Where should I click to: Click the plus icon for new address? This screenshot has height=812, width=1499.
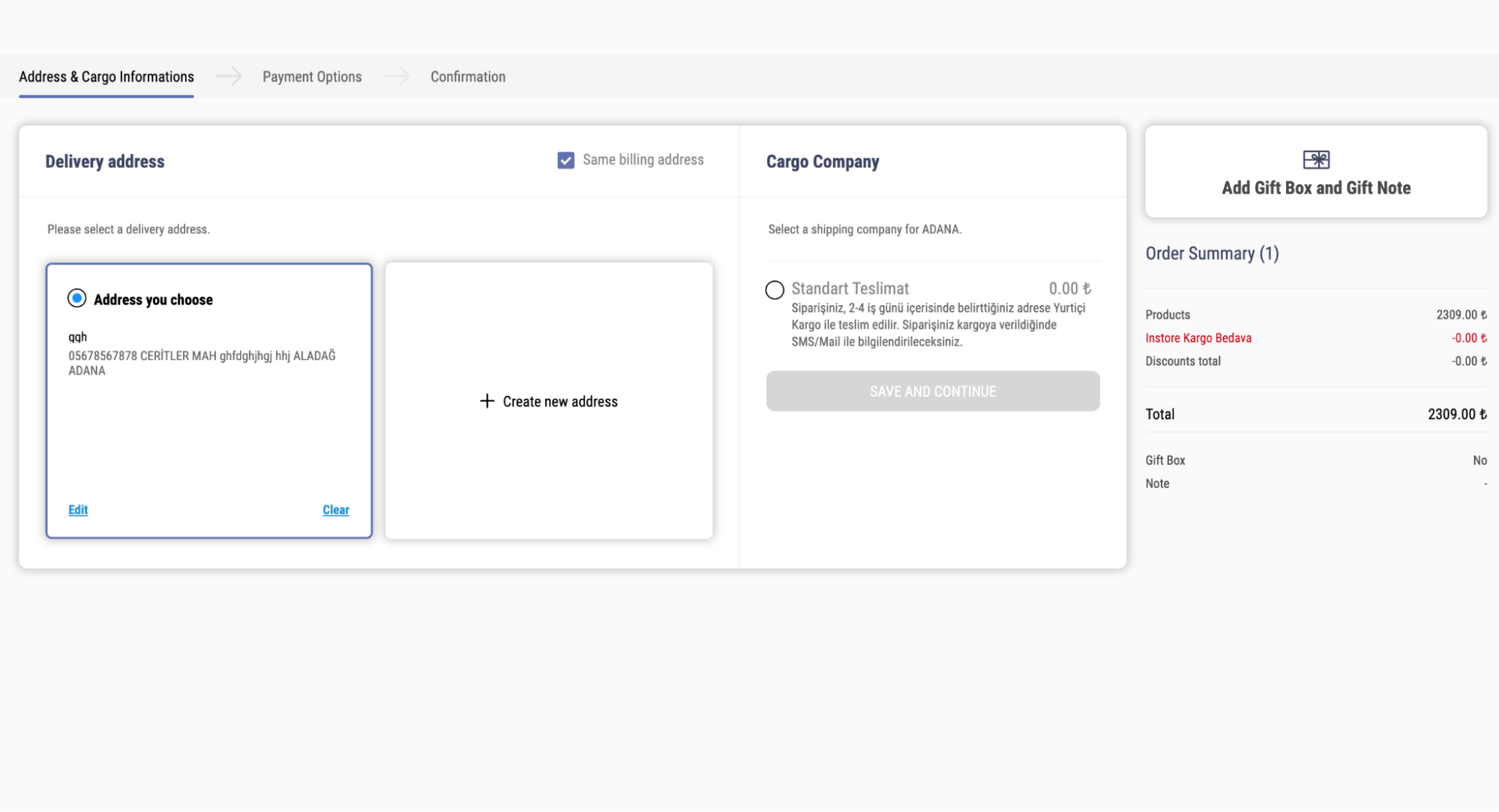point(487,401)
